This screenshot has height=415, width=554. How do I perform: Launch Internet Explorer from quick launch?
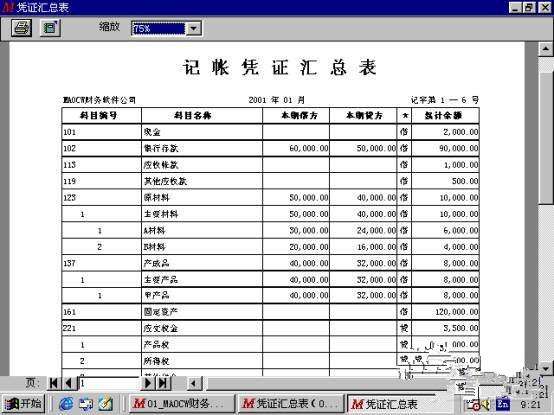coord(66,404)
